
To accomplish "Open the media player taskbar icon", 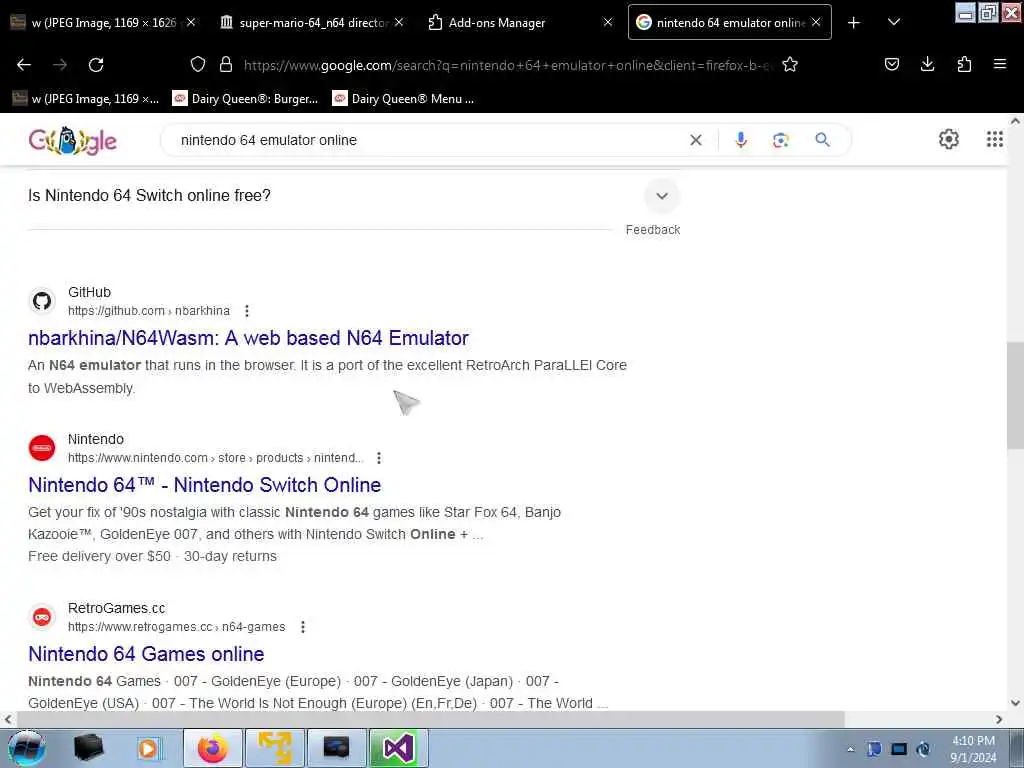I will [148, 748].
